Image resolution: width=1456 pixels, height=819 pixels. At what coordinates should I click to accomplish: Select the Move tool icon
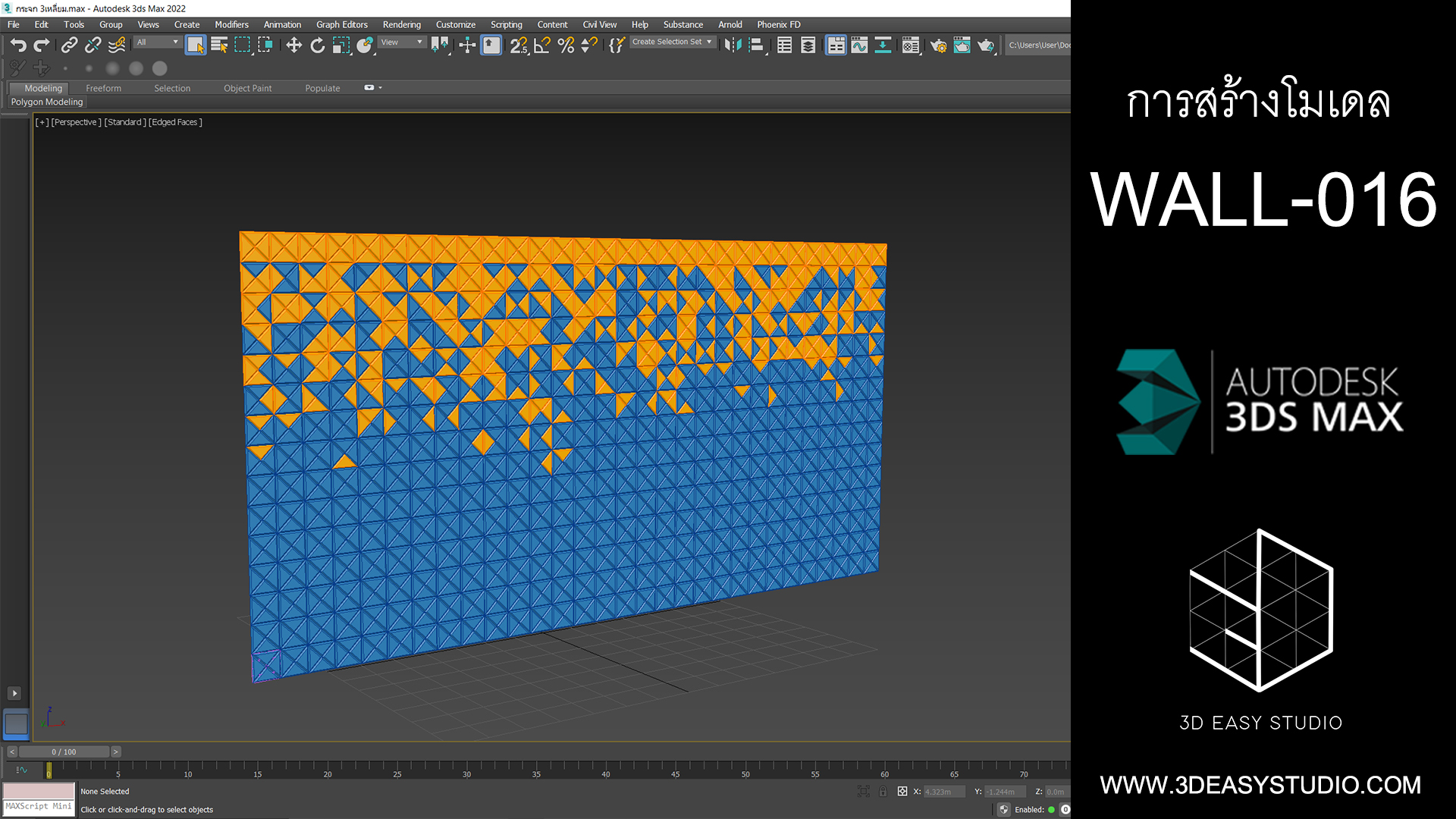(x=293, y=45)
